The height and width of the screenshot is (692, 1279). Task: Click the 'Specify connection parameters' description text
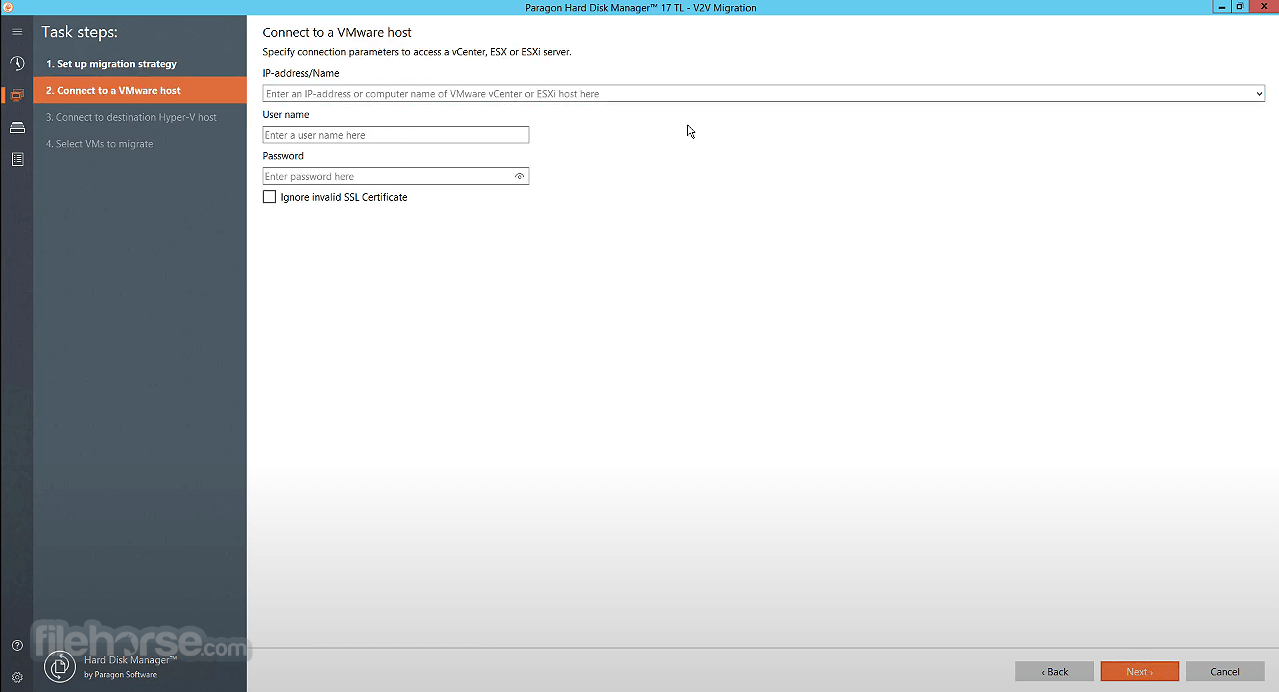417,52
